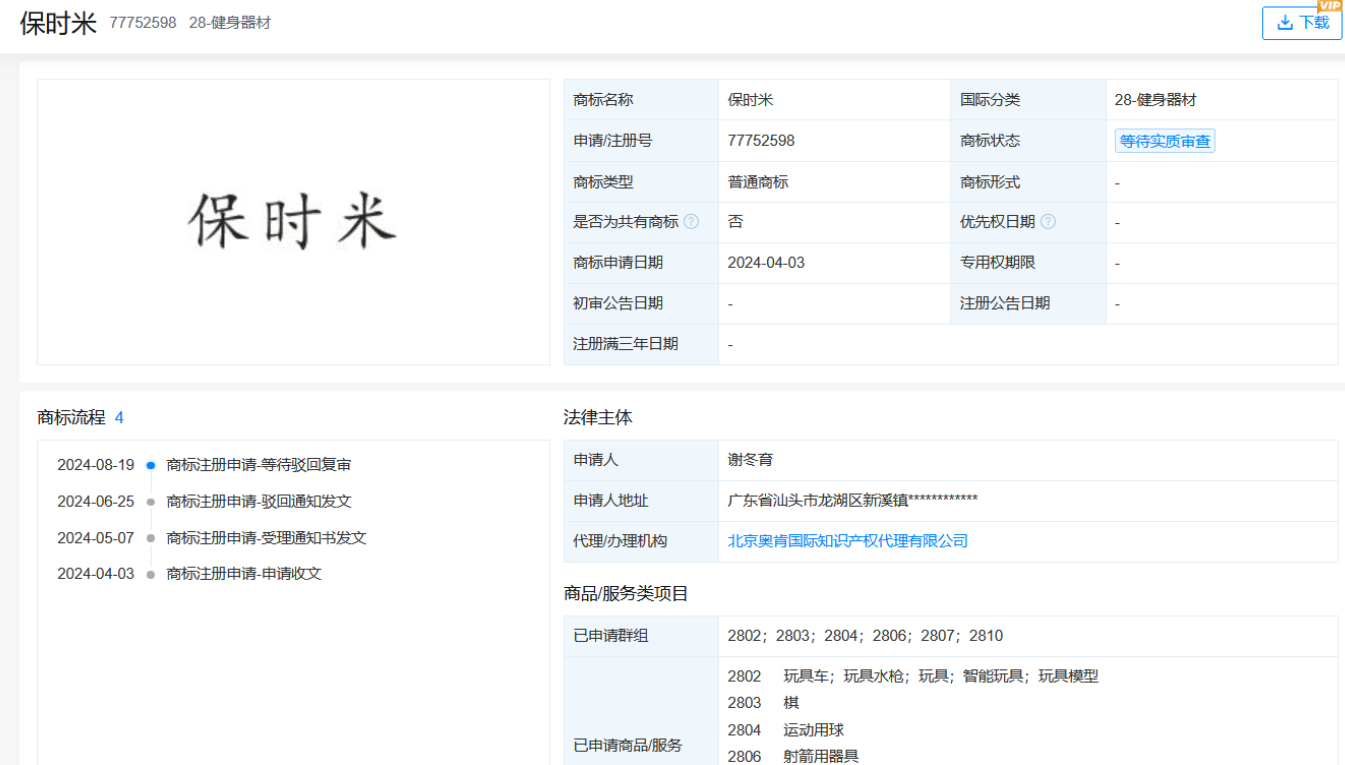Click application number 77752598 in the table
This screenshot has width=1345, height=765.
tap(761, 141)
